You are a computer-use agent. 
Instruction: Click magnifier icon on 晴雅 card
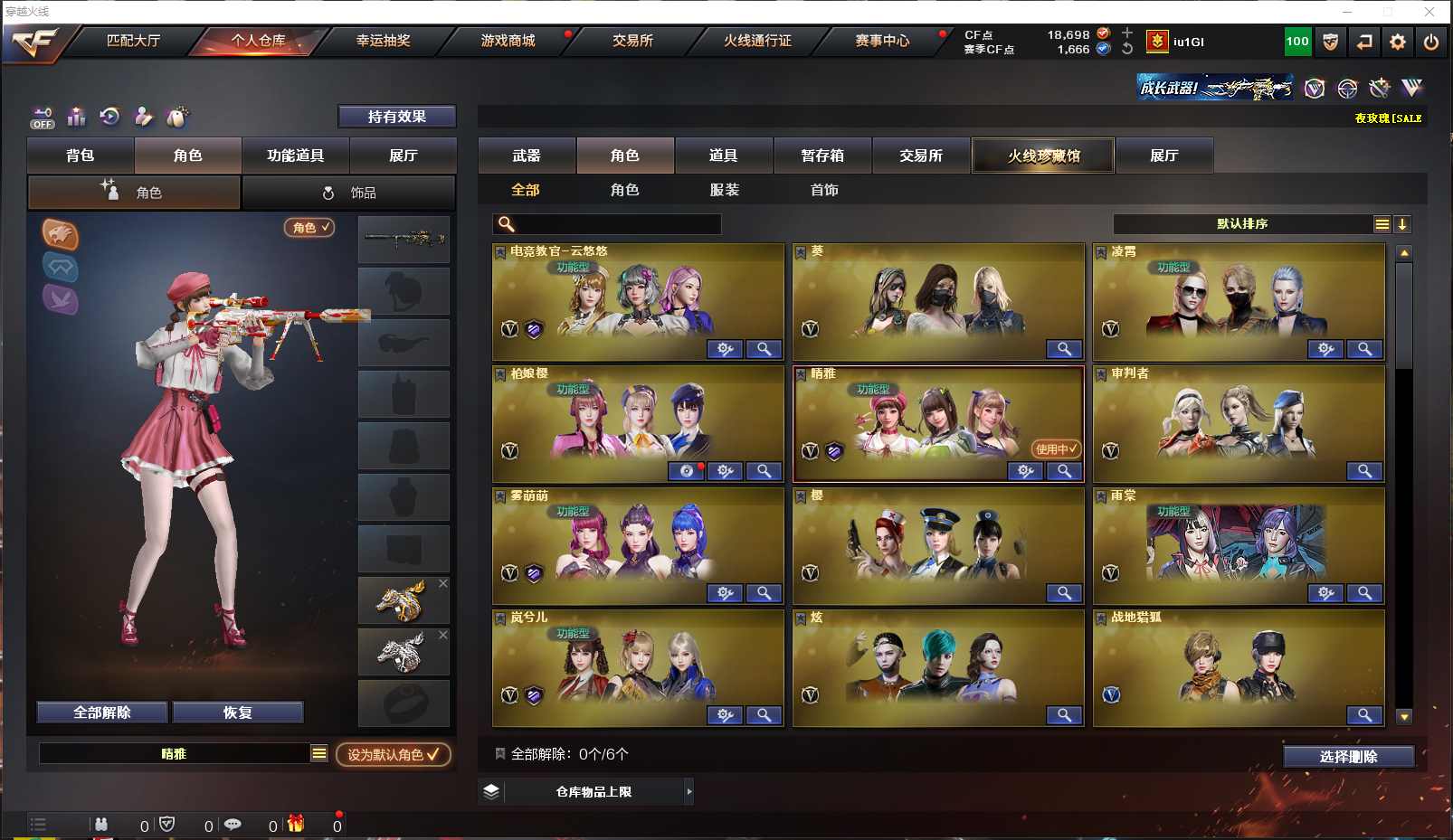(x=1064, y=471)
